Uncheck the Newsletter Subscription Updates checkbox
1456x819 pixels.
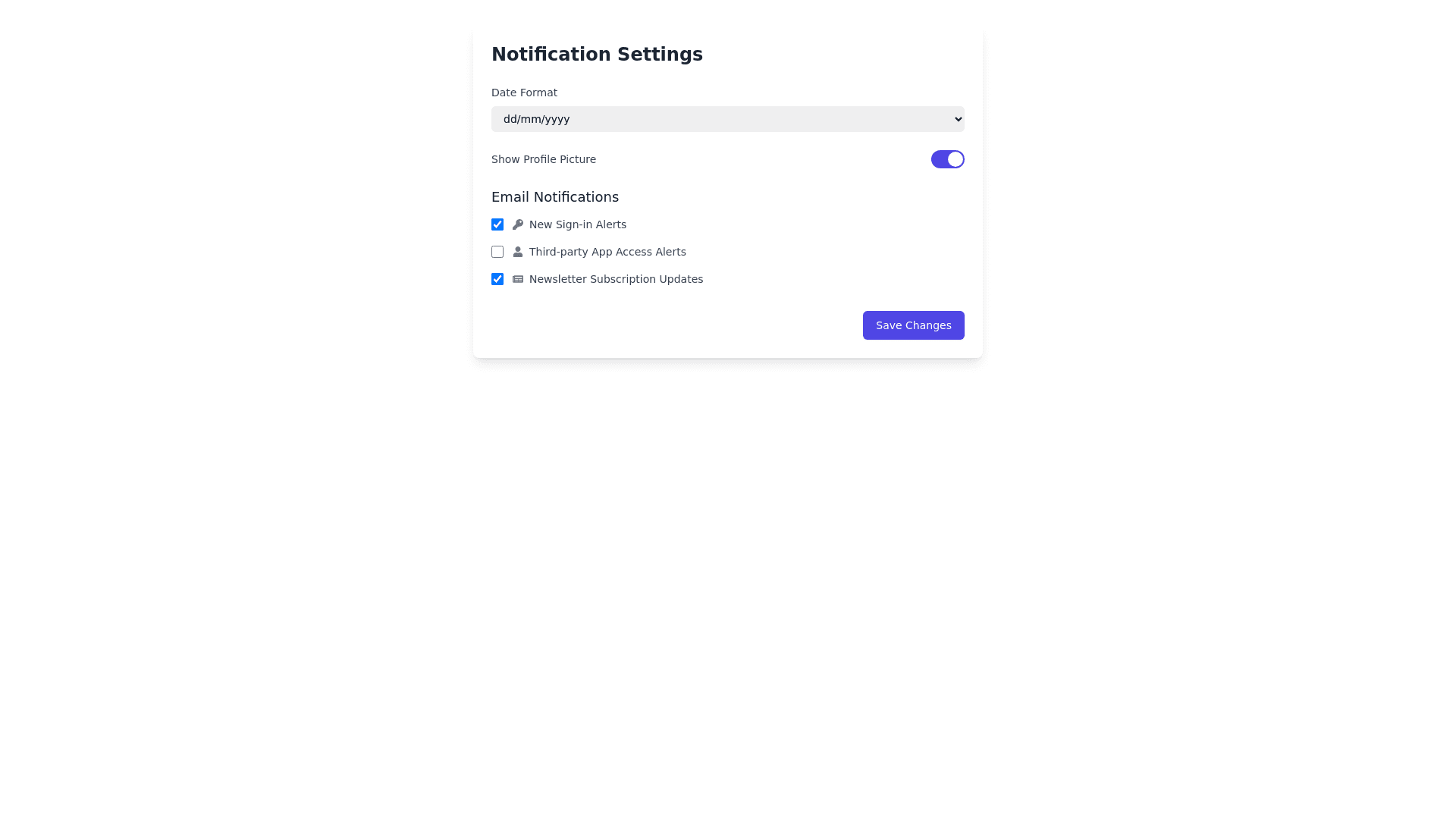point(497,279)
